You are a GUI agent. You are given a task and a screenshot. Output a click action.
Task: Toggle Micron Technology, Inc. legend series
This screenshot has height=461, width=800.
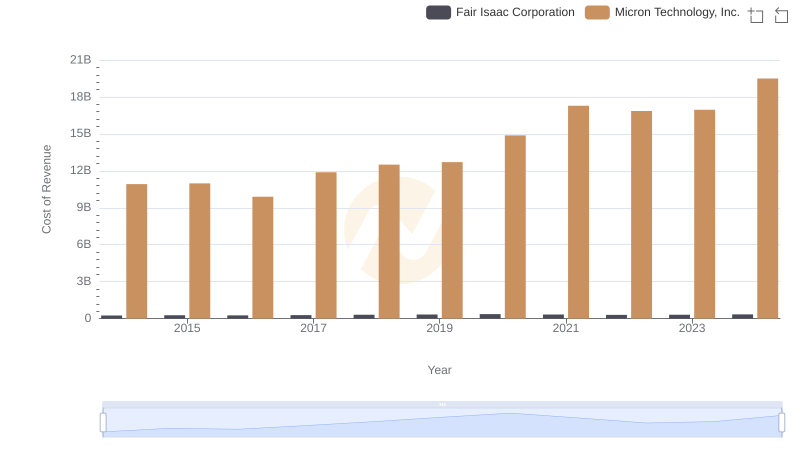pyautogui.click(x=662, y=12)
